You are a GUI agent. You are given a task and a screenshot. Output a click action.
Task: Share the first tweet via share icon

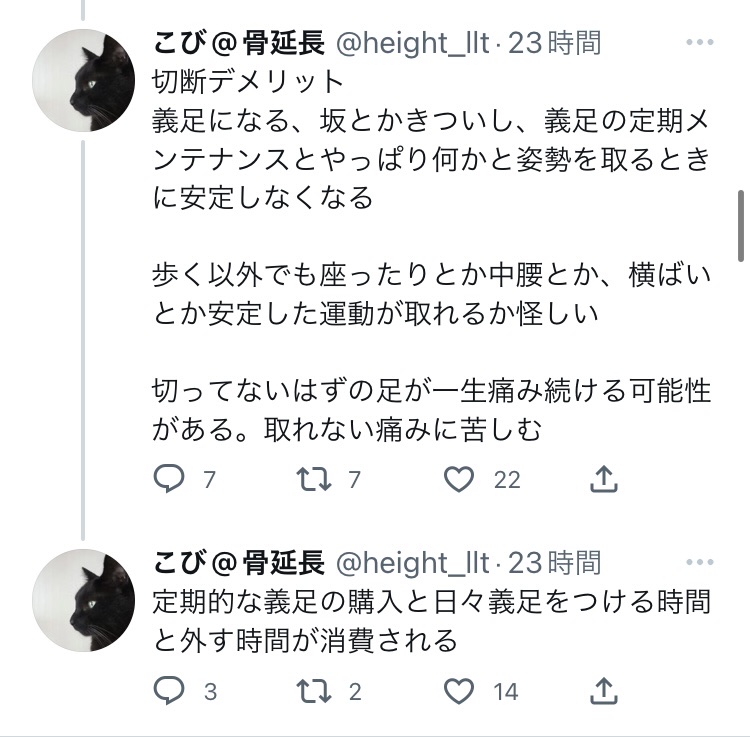click(604, 479)
